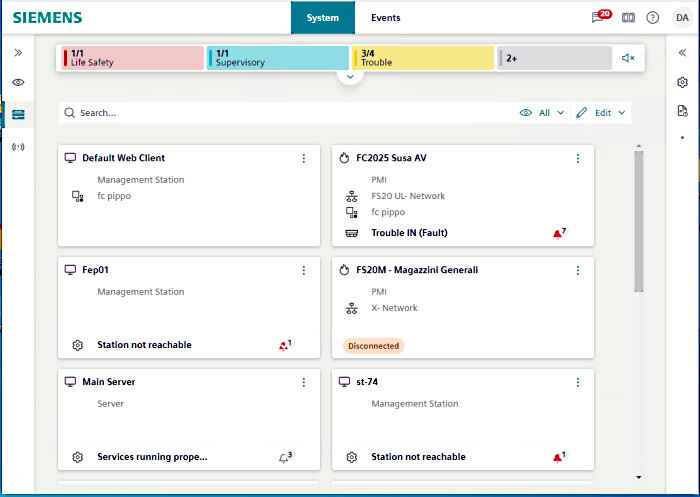Open the Life Safety 1/1 event category
Screen dimensions: 700x497
(133, 58)
